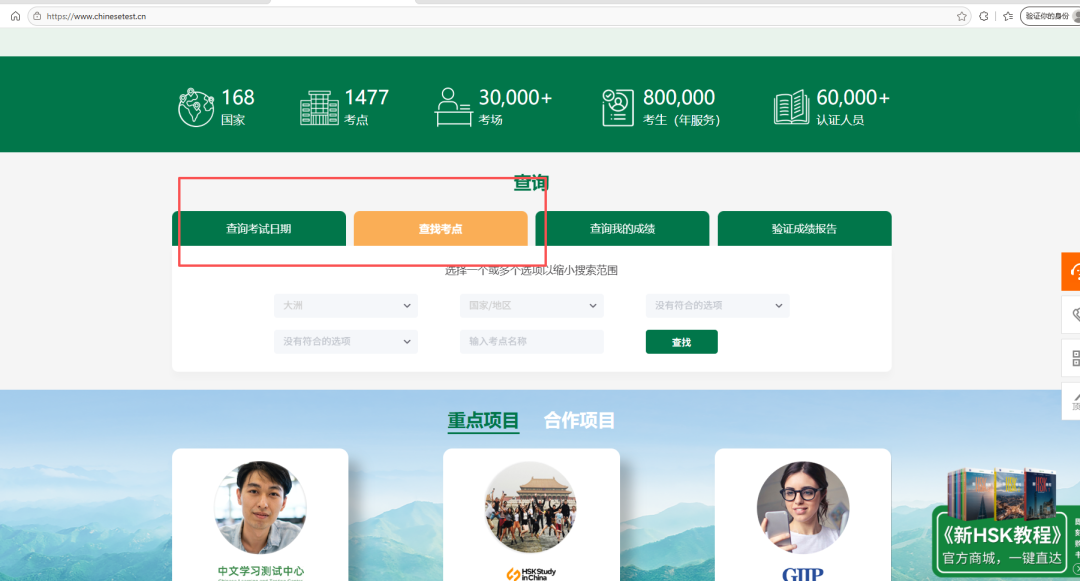Open the orange customer service headset icon

click(x=1071, y=272)
